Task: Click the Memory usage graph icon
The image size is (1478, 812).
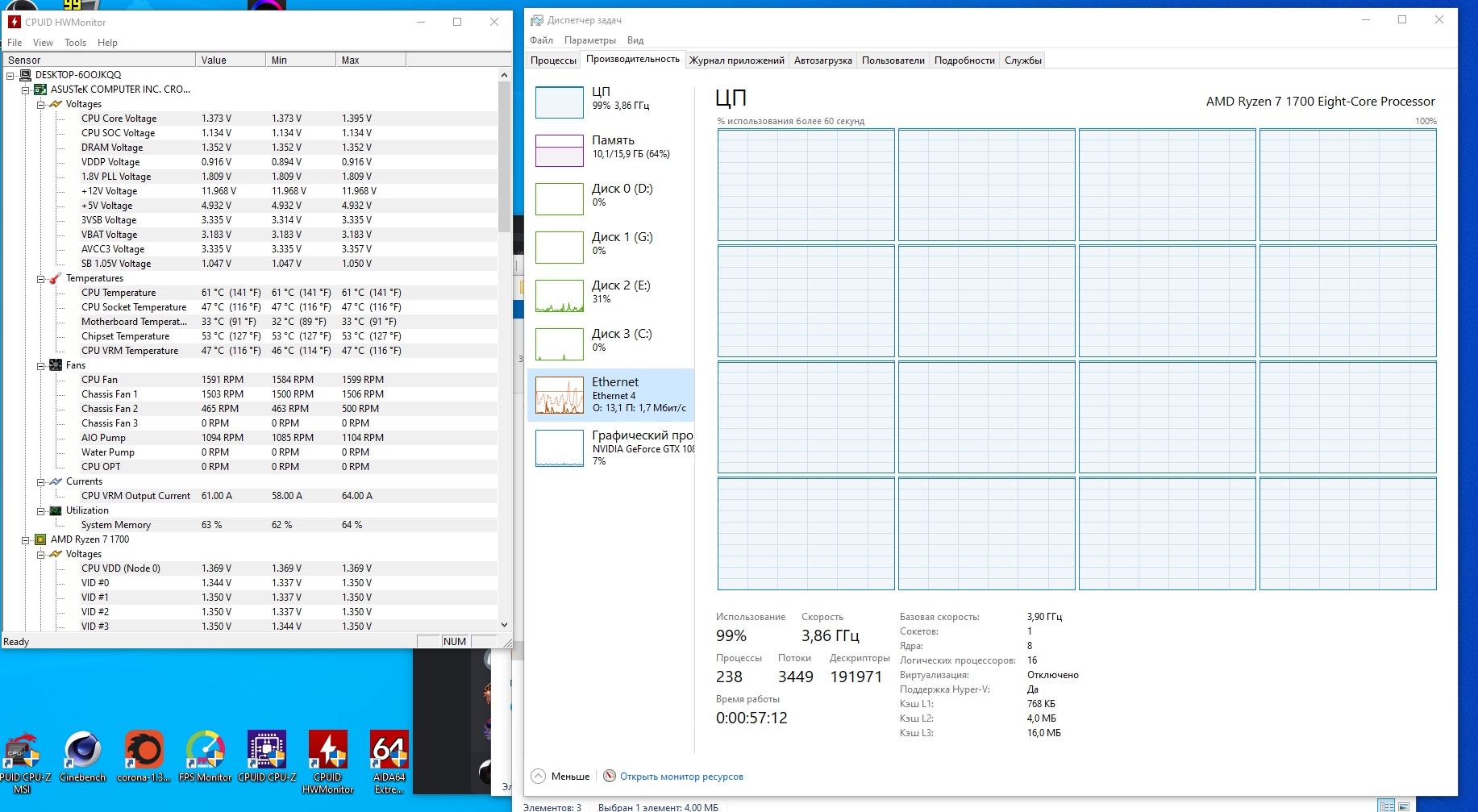Action: [559, 150]
